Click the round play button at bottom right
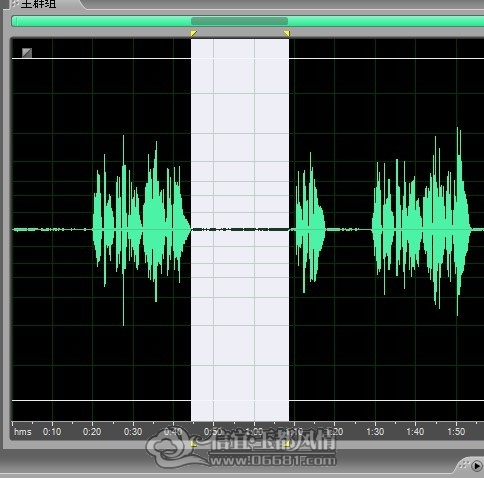 pyautogui.click(x=477, y=465)
